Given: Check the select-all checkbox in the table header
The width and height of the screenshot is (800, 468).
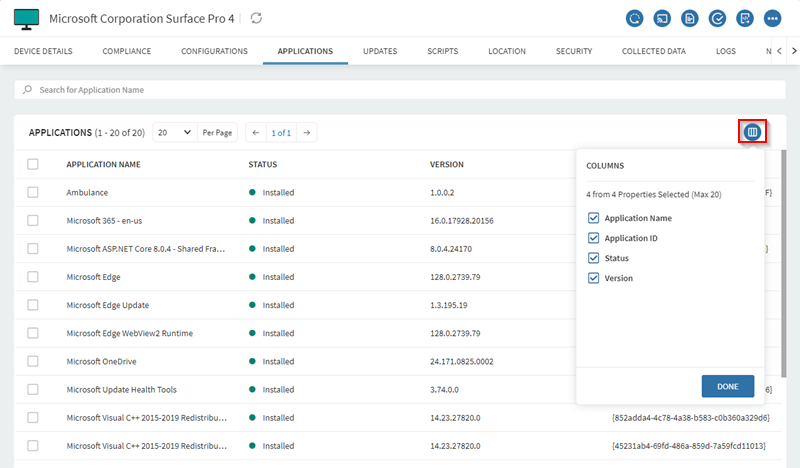Looking at the screenshot, I should point(33,164).
